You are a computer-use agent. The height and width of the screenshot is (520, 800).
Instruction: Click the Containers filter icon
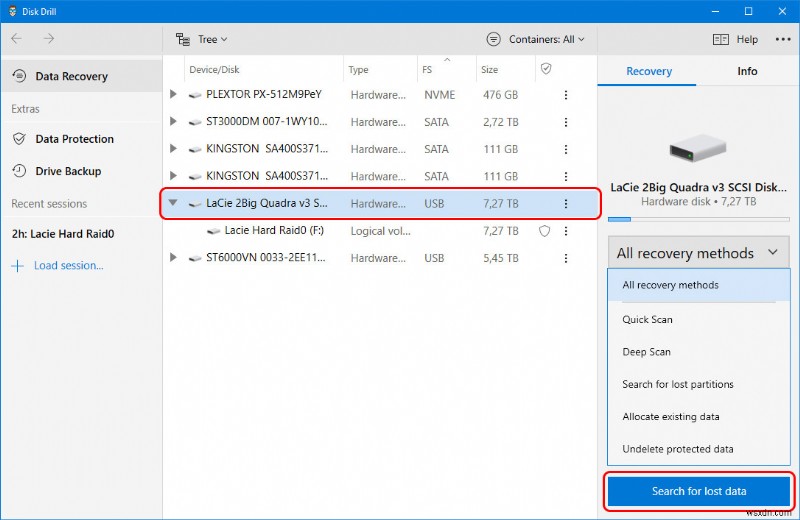(493, 39)
